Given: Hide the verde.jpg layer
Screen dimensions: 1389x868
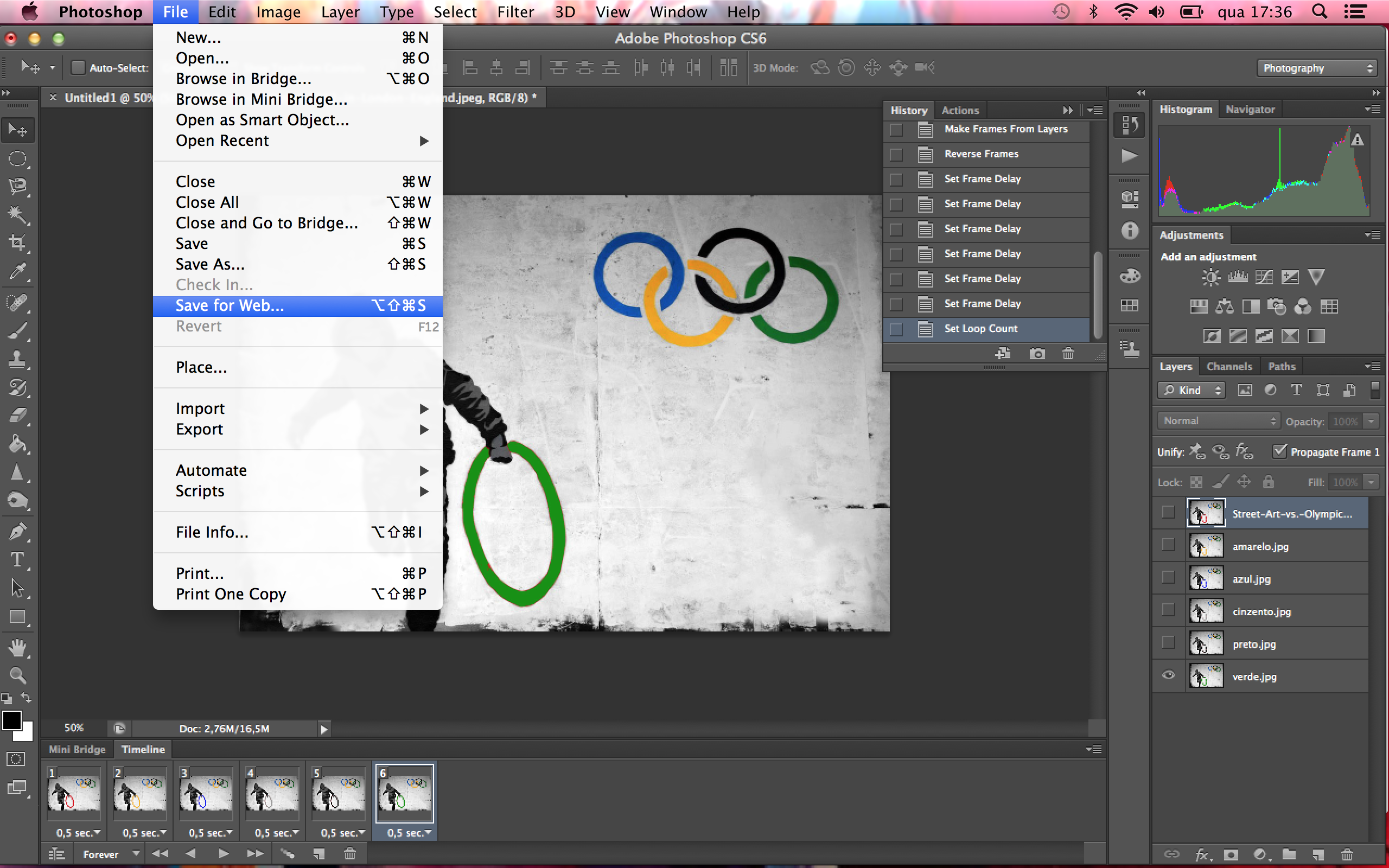Looking at the screenshot, I should pyautogui.click(x=1168, y=675).
